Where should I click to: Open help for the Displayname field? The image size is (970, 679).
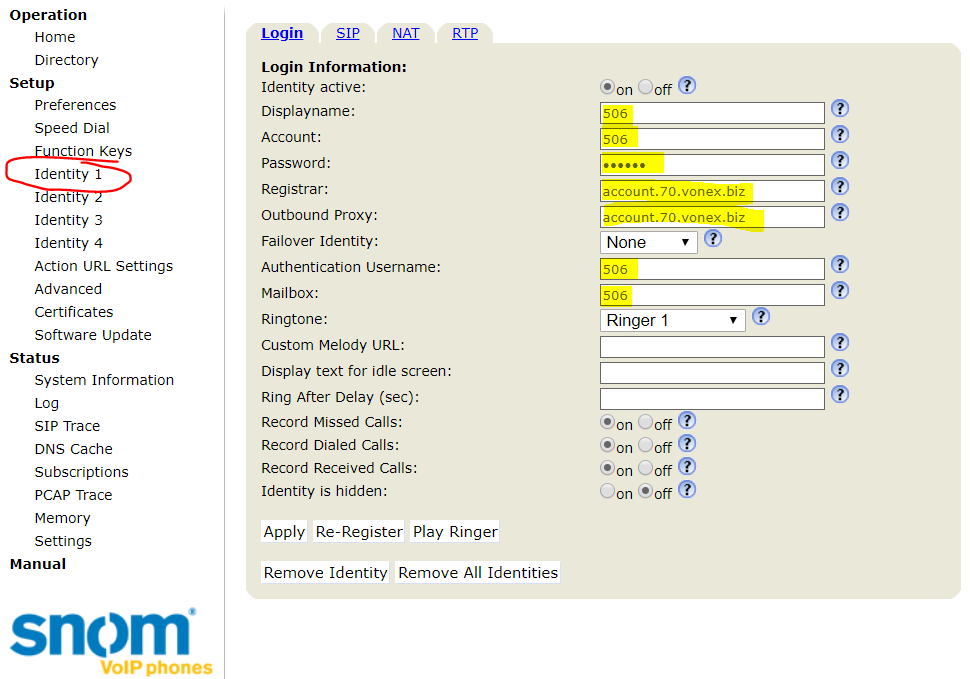point(840,108)
